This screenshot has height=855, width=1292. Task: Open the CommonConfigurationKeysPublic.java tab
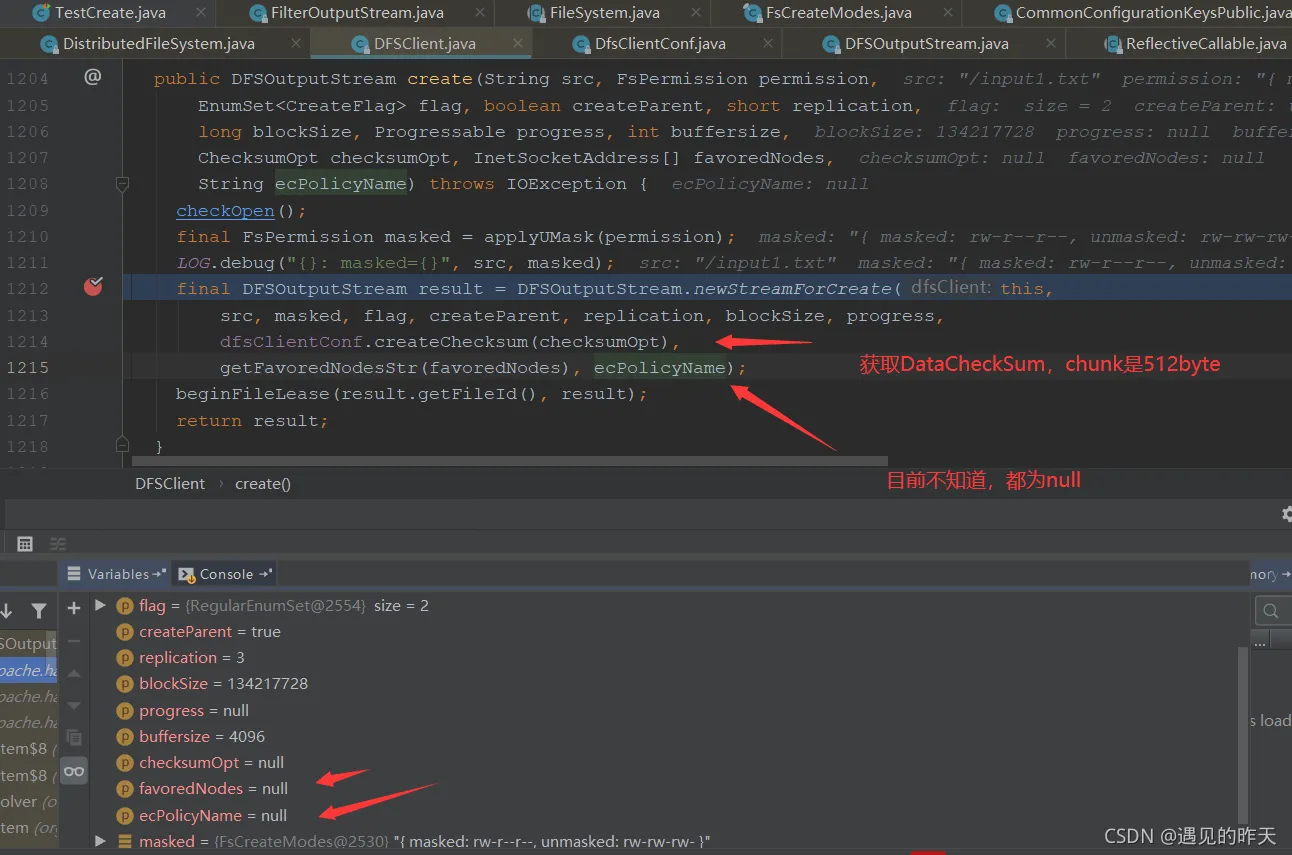tap(1152, 13)
